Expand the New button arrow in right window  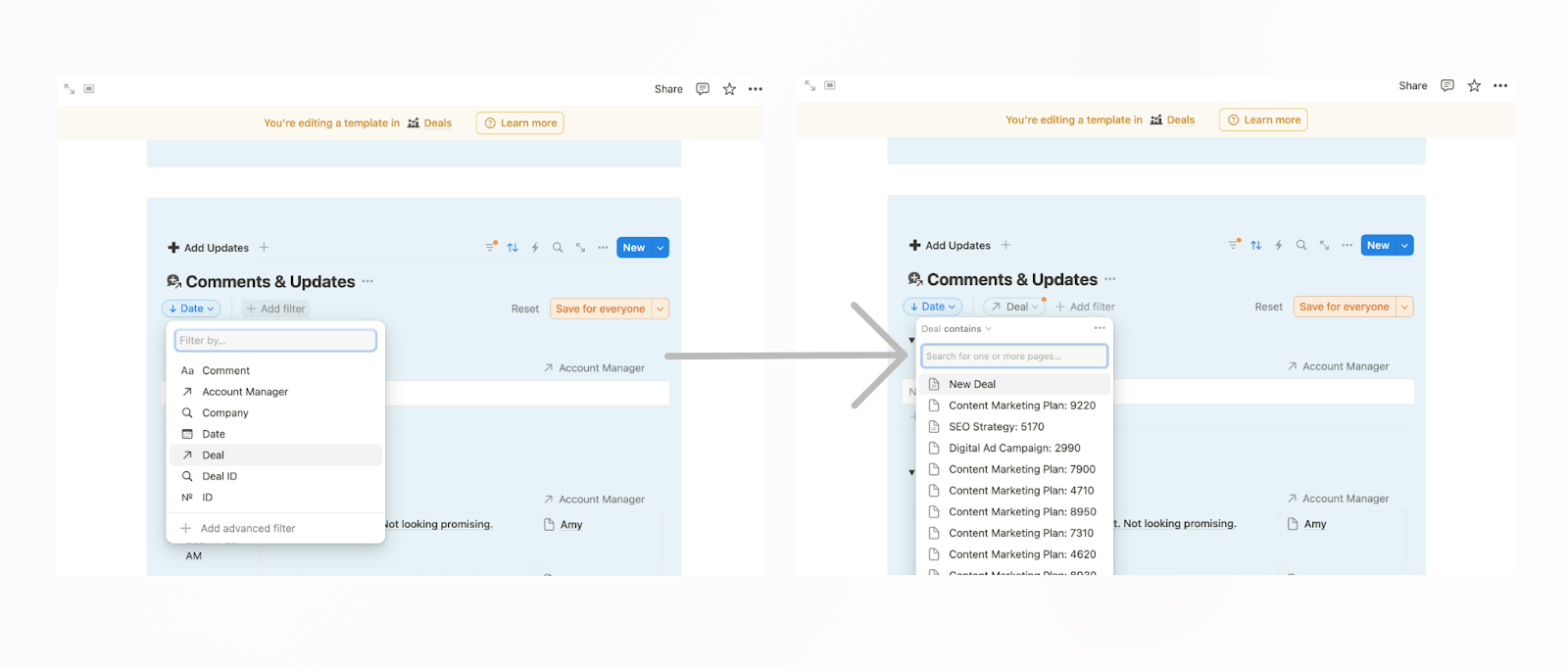tap(1405, 246)
